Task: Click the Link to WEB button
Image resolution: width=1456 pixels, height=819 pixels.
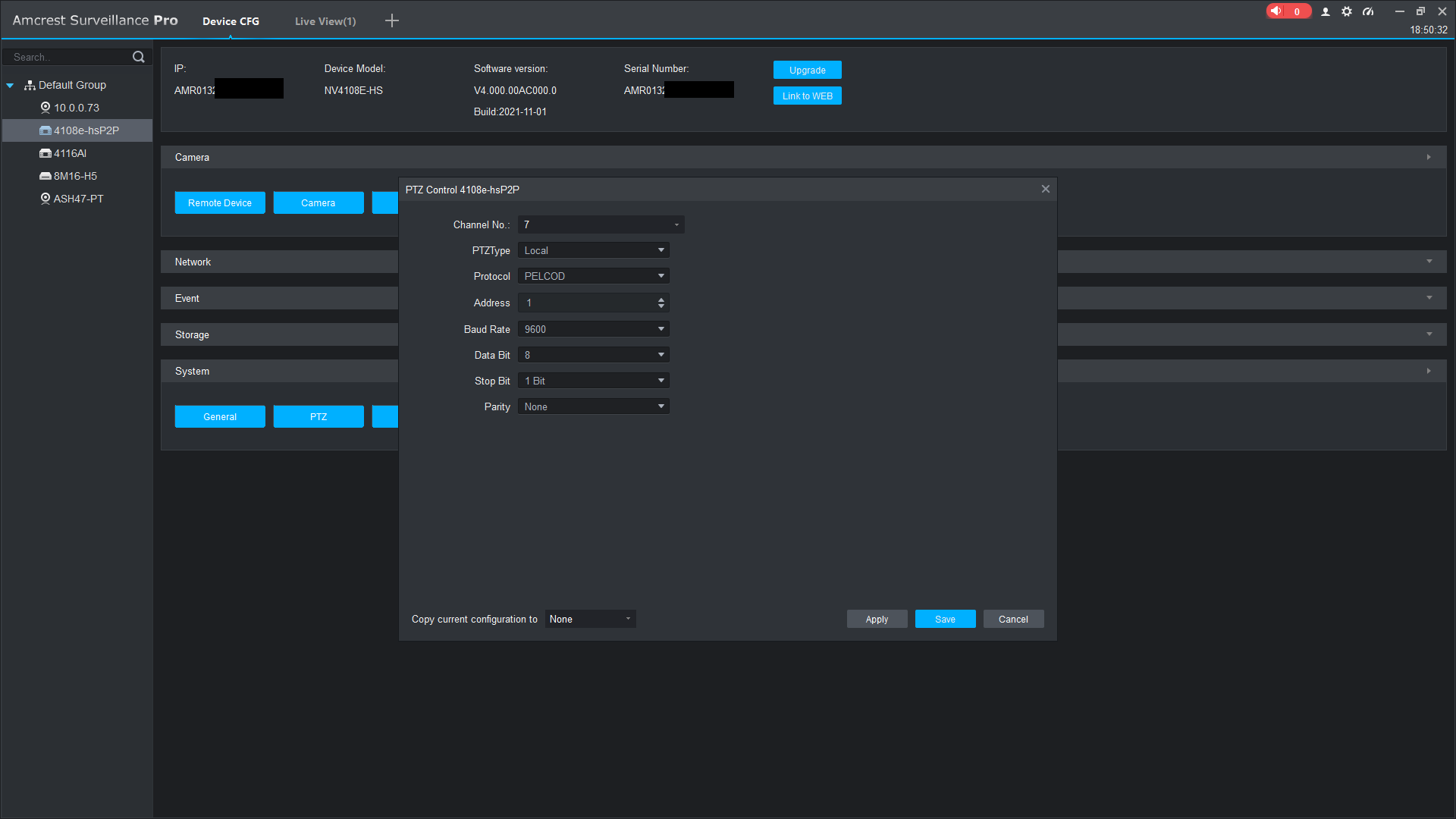Action: 808,96
